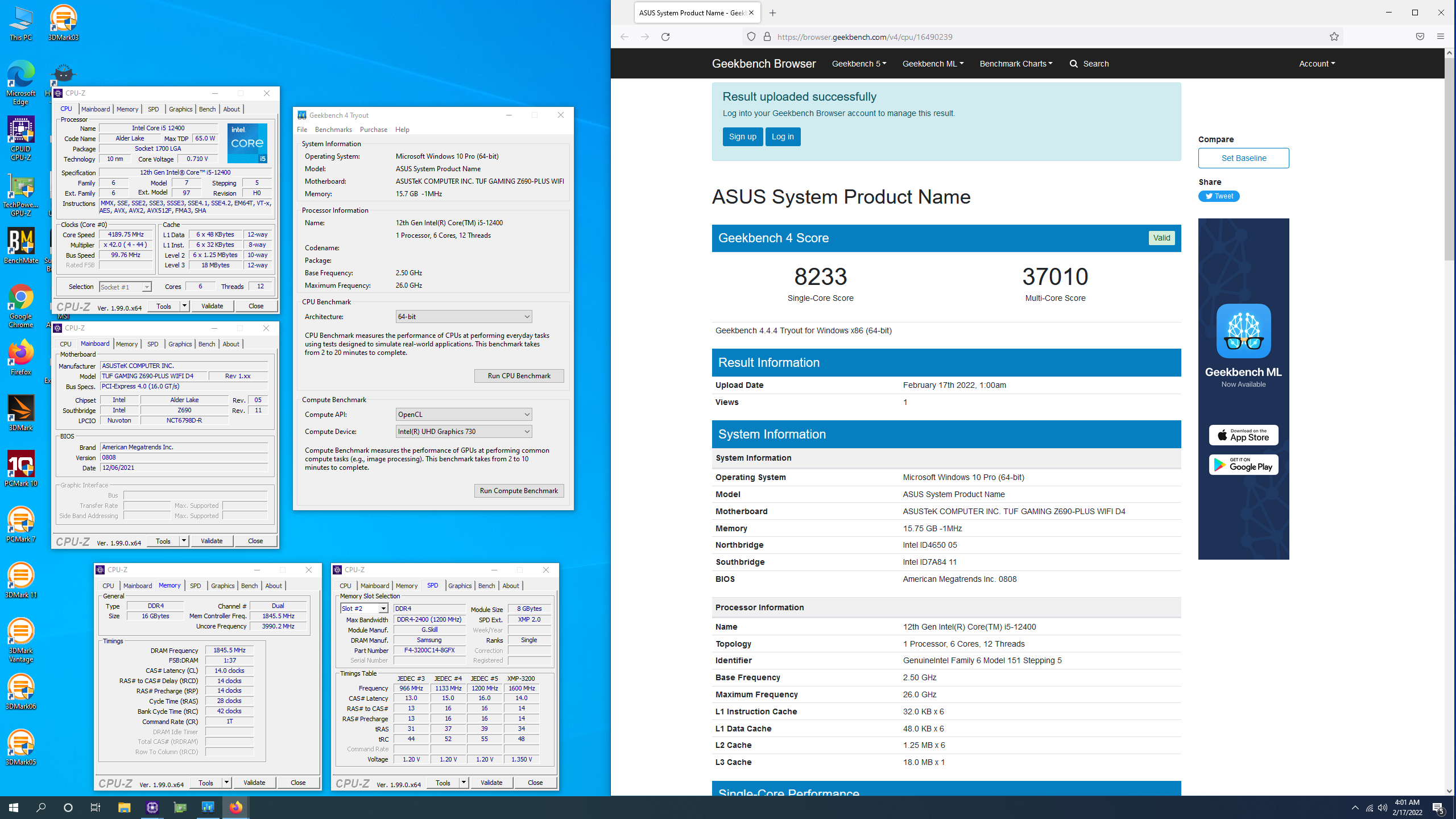Image resolution: width=1456 pixels, height=819 pixels.
Task: Open the Compute API OpenCL dropdown
Action: [464, 415]
